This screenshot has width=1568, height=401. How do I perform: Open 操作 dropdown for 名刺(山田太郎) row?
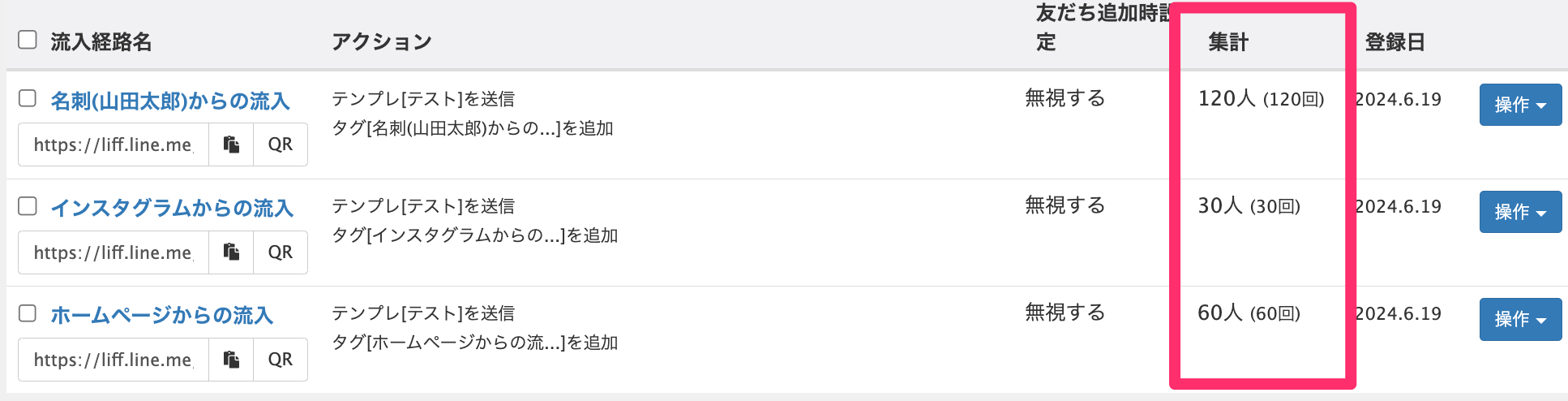(1520, 105)
